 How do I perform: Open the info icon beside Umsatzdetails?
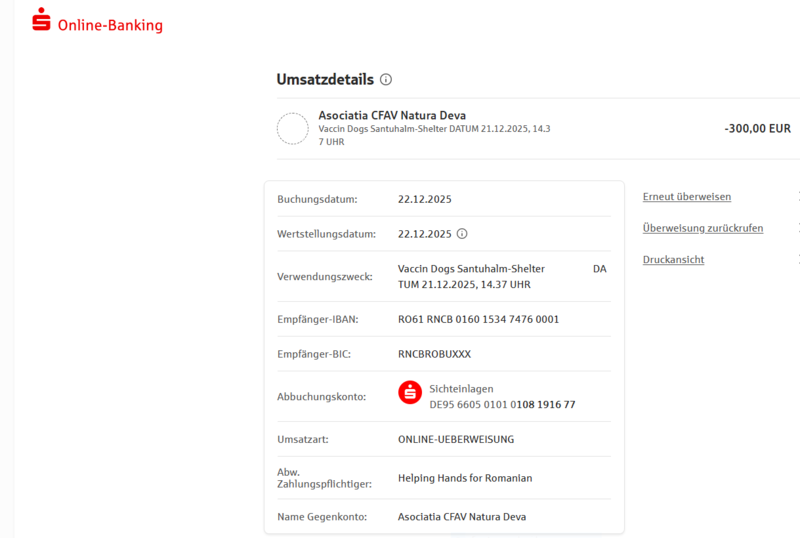tap(386, 80)
